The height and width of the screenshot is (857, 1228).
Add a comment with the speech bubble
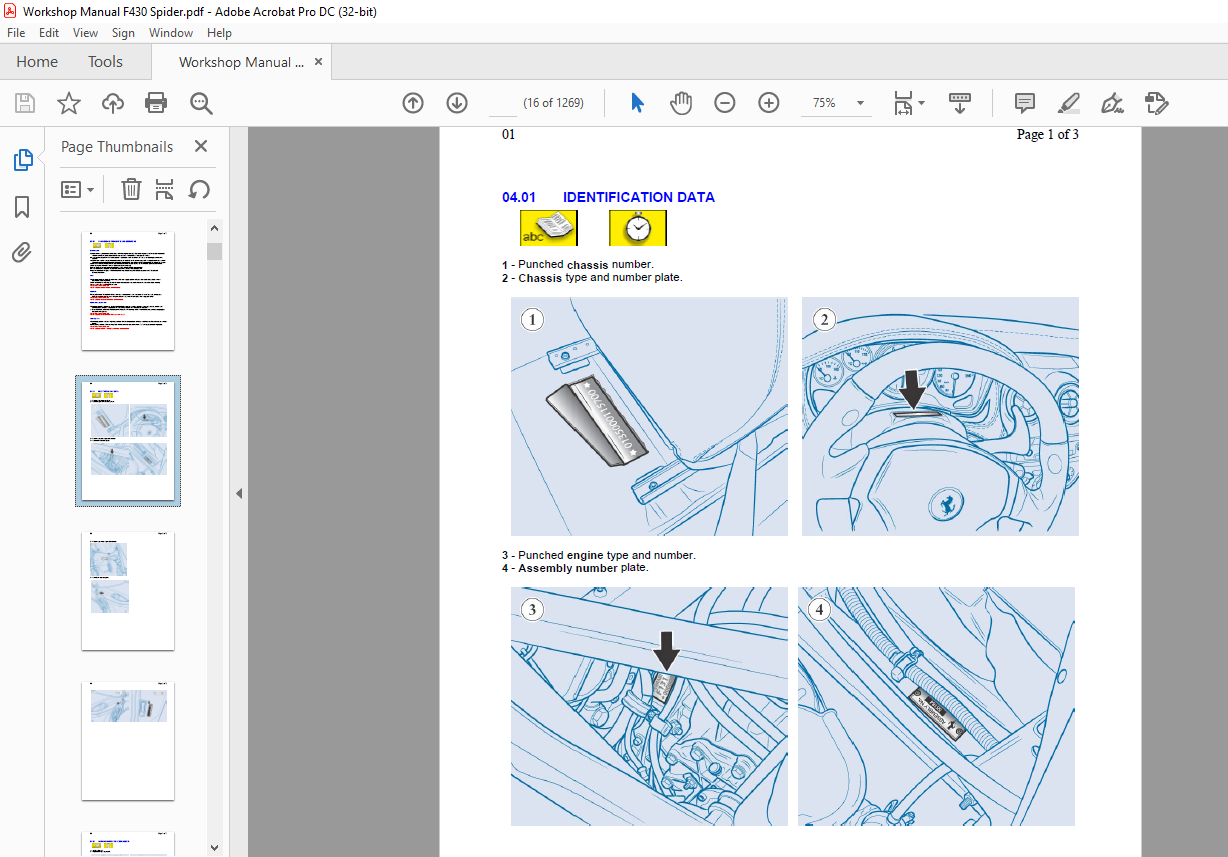point(1025,103)
